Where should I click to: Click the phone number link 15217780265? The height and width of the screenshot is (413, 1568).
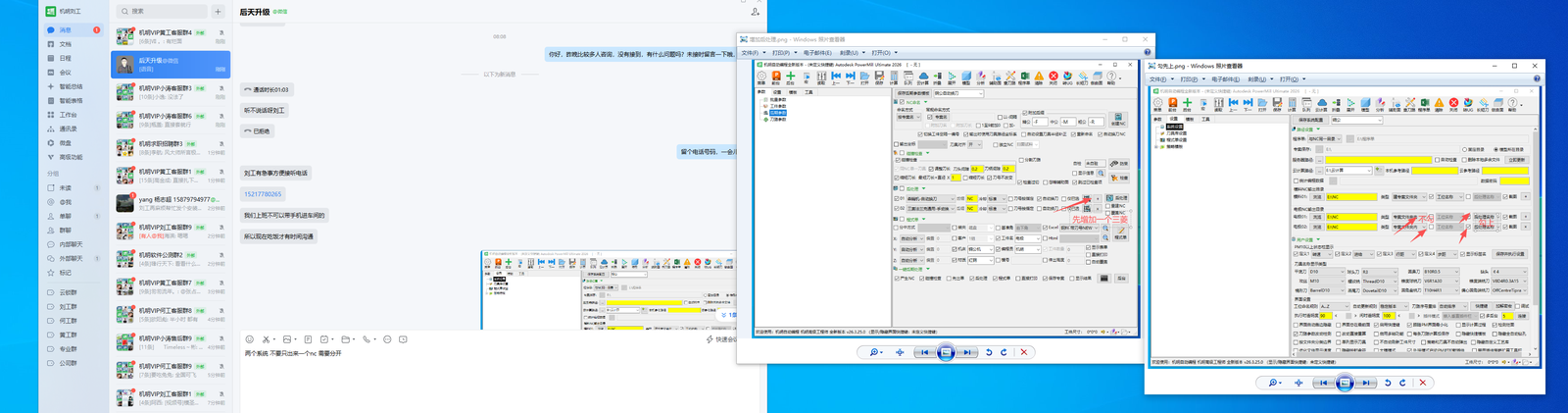(x=262, y=194)
